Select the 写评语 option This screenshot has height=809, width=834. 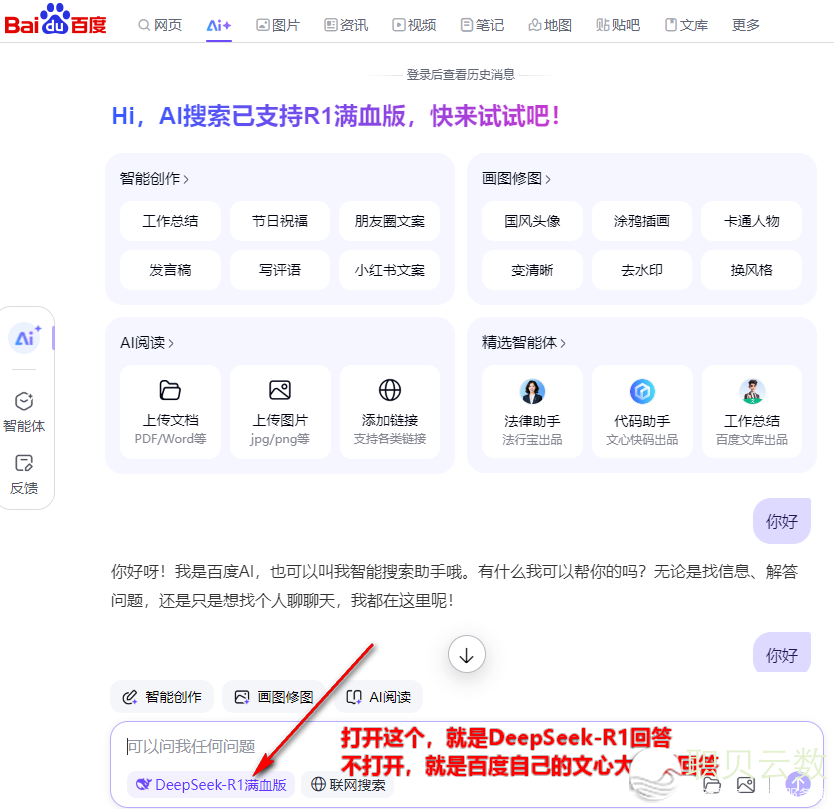(x=280, y=270)
